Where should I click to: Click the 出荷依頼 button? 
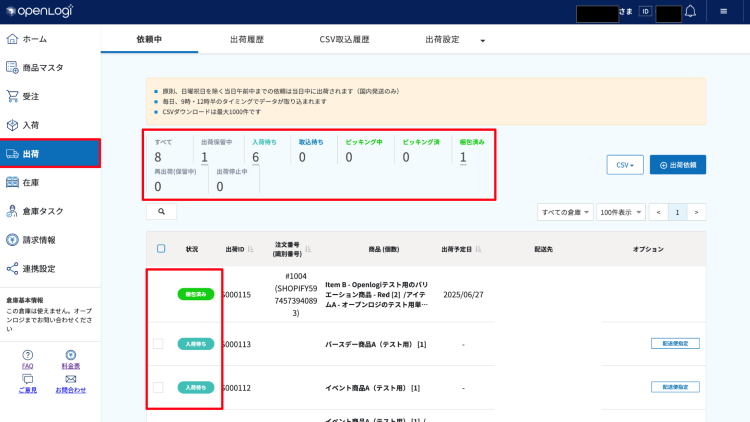click(678, 165)
